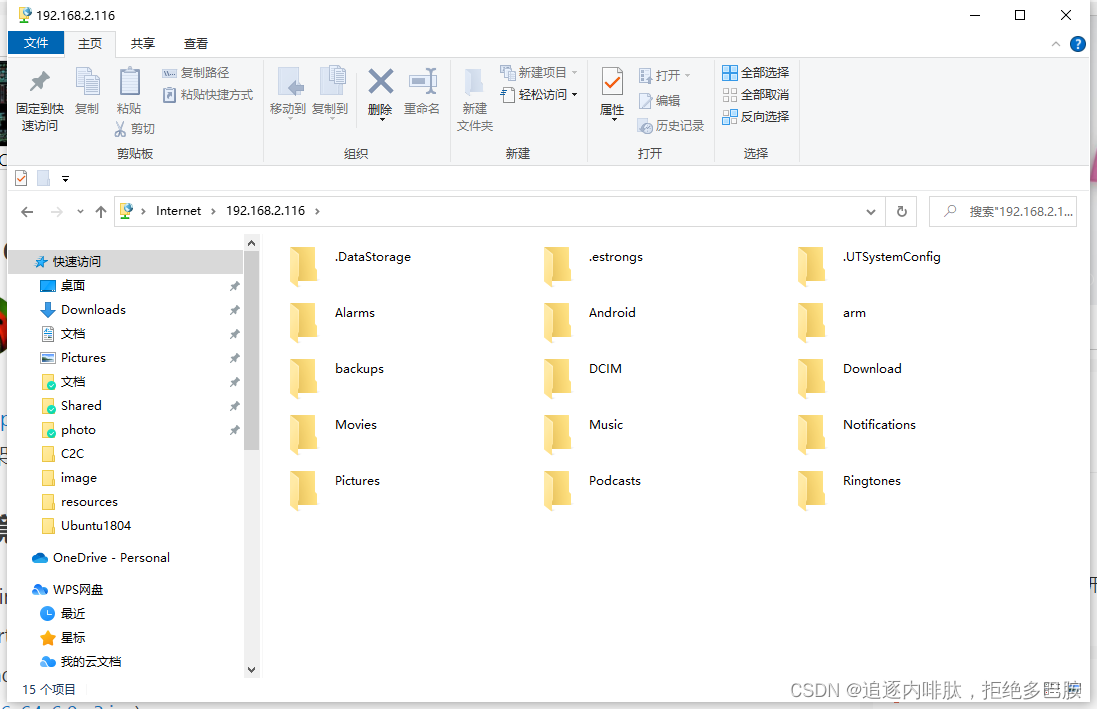
Task: Open the address bar history dropdown
Action: tap(871, 211)
